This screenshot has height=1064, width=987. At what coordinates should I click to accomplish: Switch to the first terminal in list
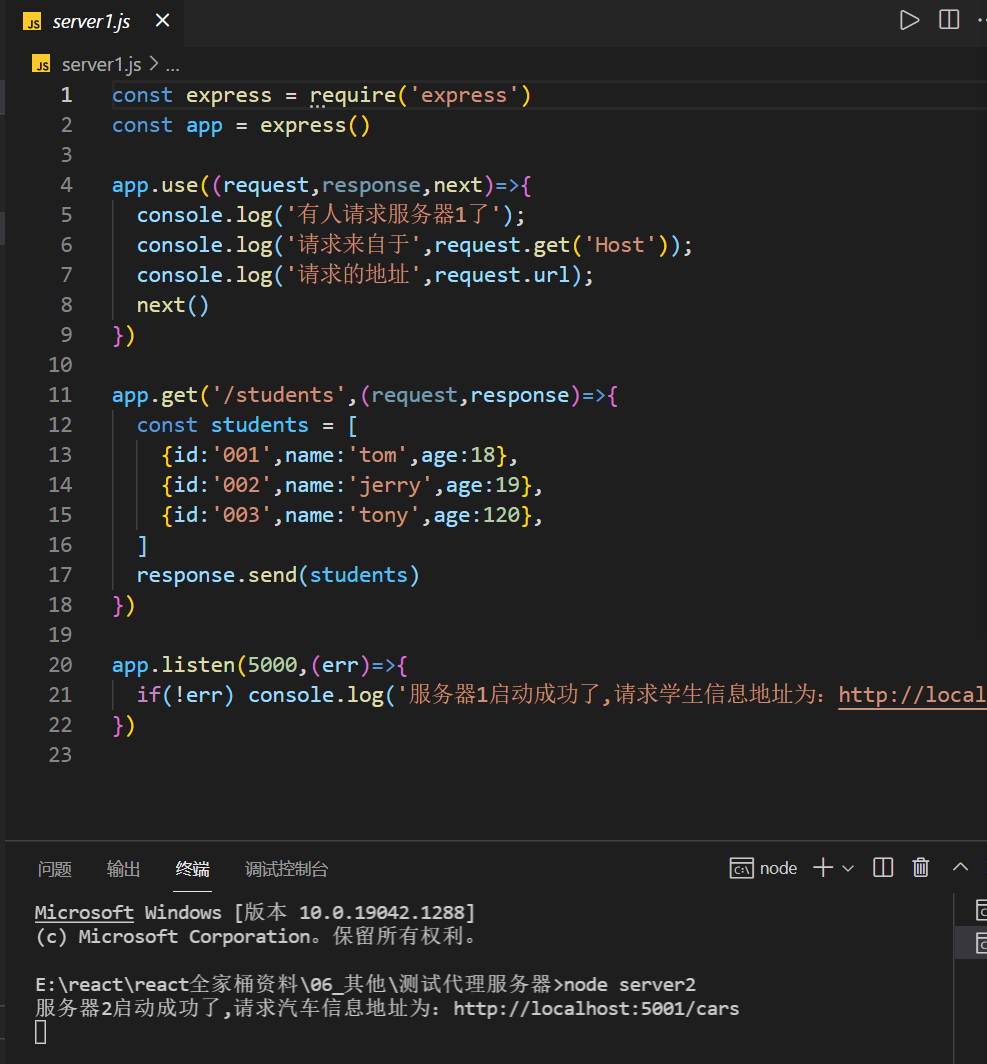coord(980,910)
